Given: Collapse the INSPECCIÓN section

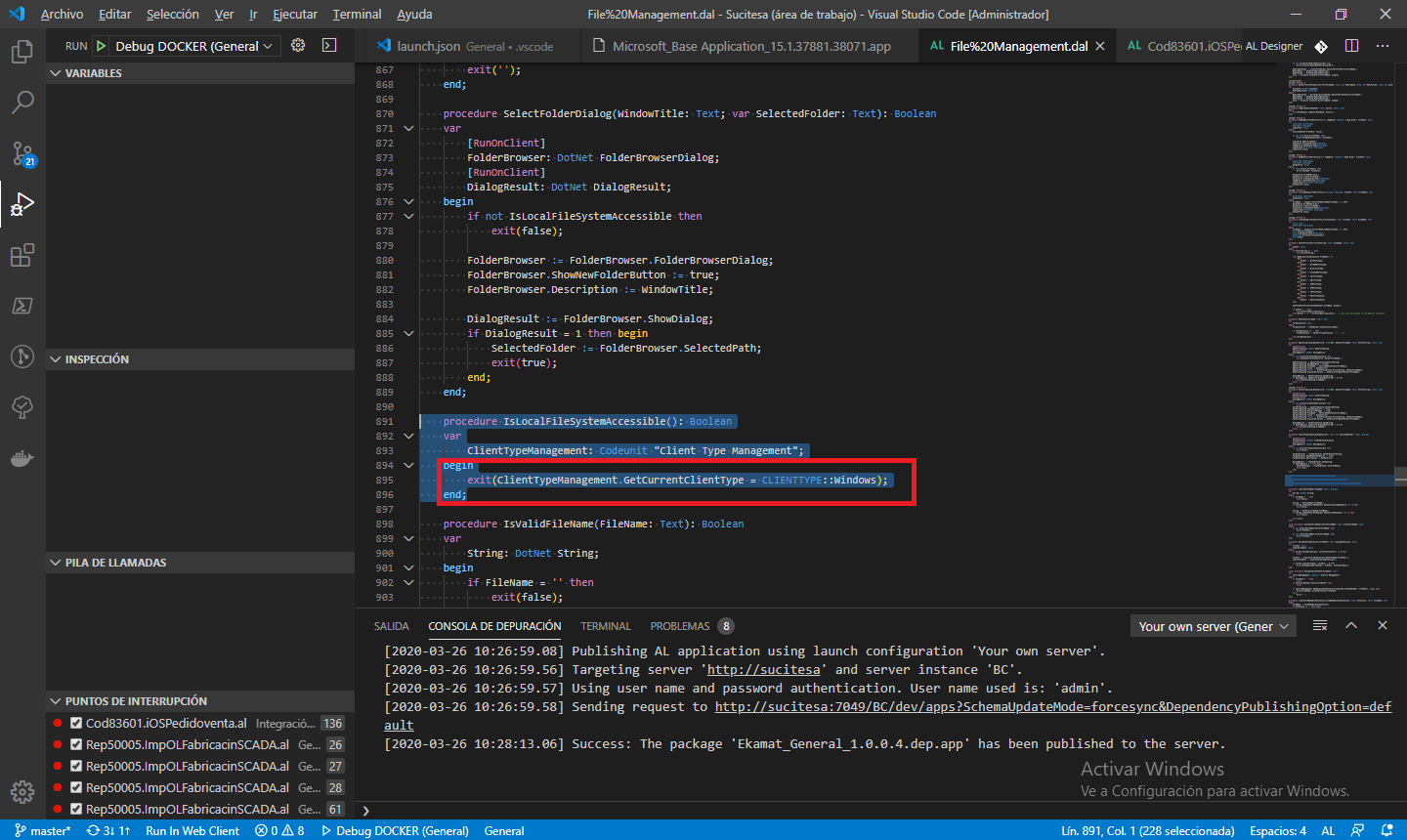Looking at the screenshot, I should coord(200,359).
